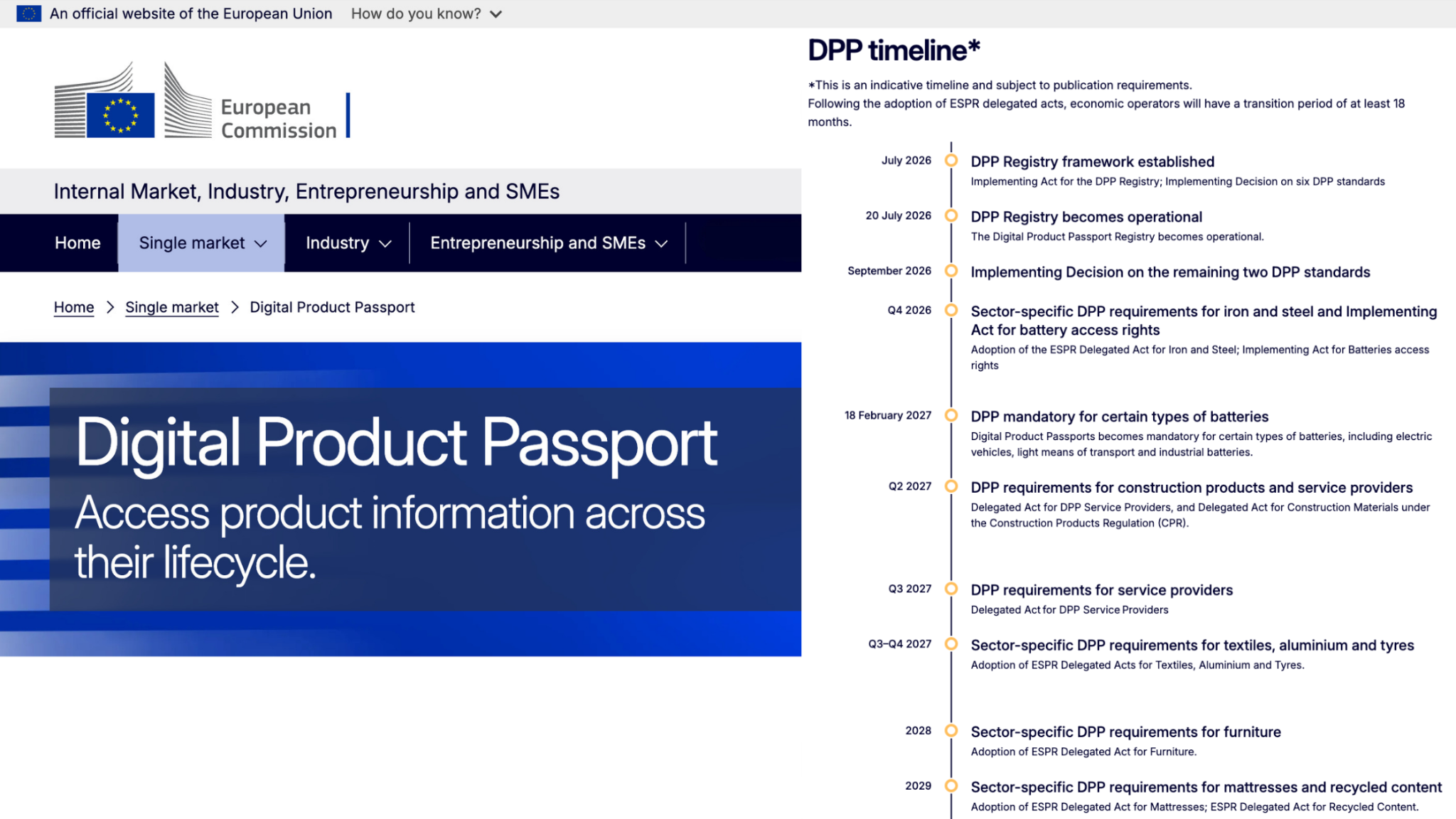Click 'DPP mandatory for certain types of batteries' heading
Image resolution: width=1456 pixels, height=819 pixels.
pos(1120,417)
